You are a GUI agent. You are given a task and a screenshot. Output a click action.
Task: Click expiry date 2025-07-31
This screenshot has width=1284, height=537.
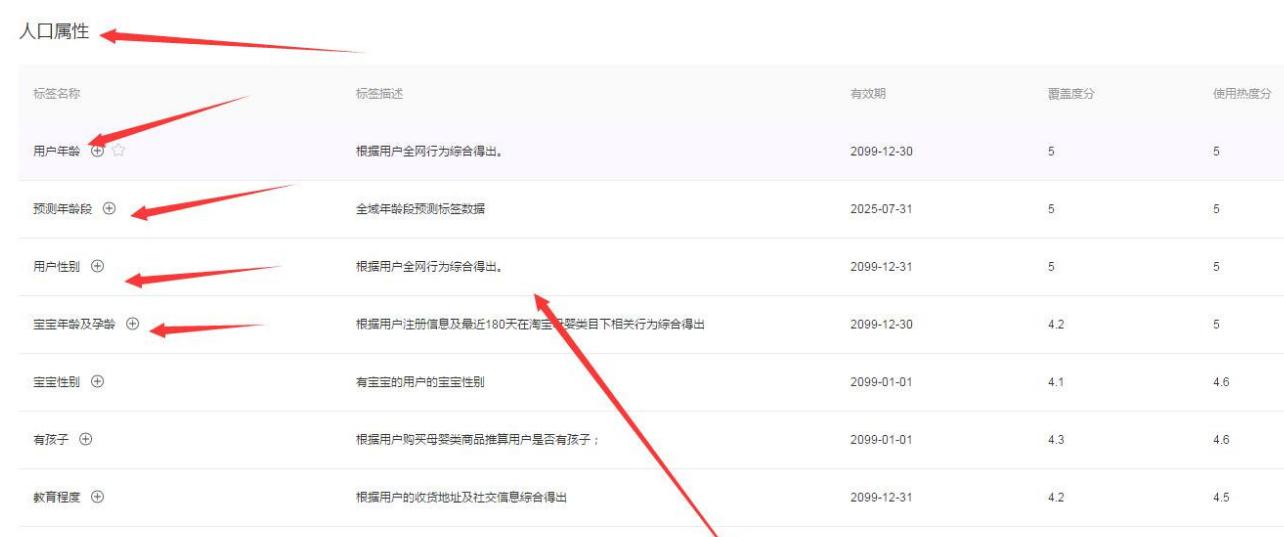pos(881,209)
